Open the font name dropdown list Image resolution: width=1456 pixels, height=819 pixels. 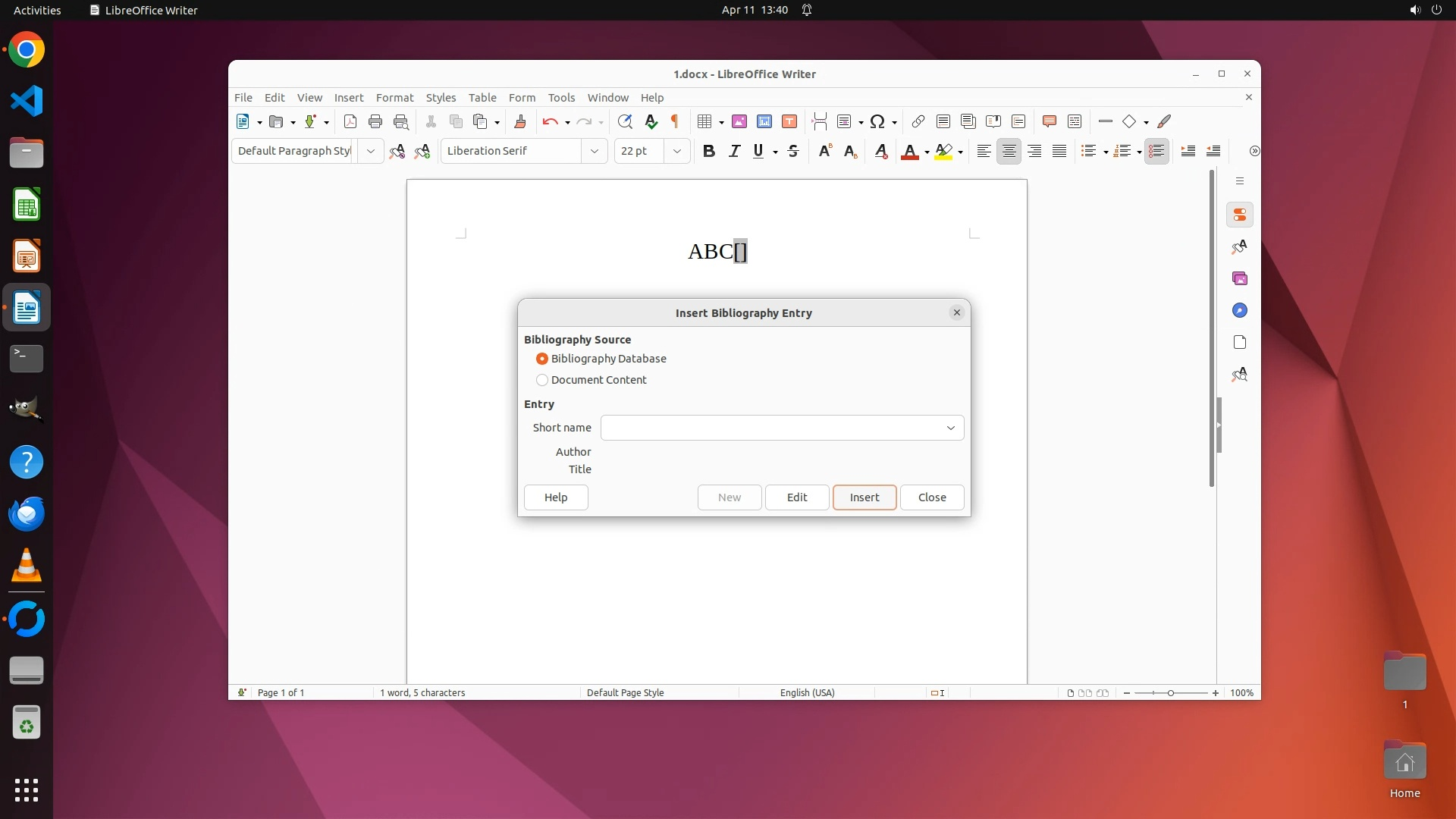(x=595, y=151)
